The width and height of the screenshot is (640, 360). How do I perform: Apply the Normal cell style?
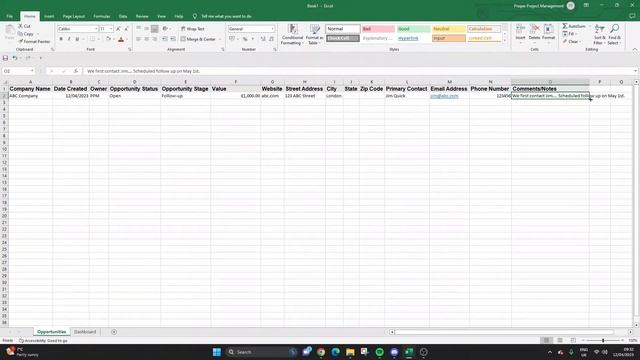click(343, 29)
